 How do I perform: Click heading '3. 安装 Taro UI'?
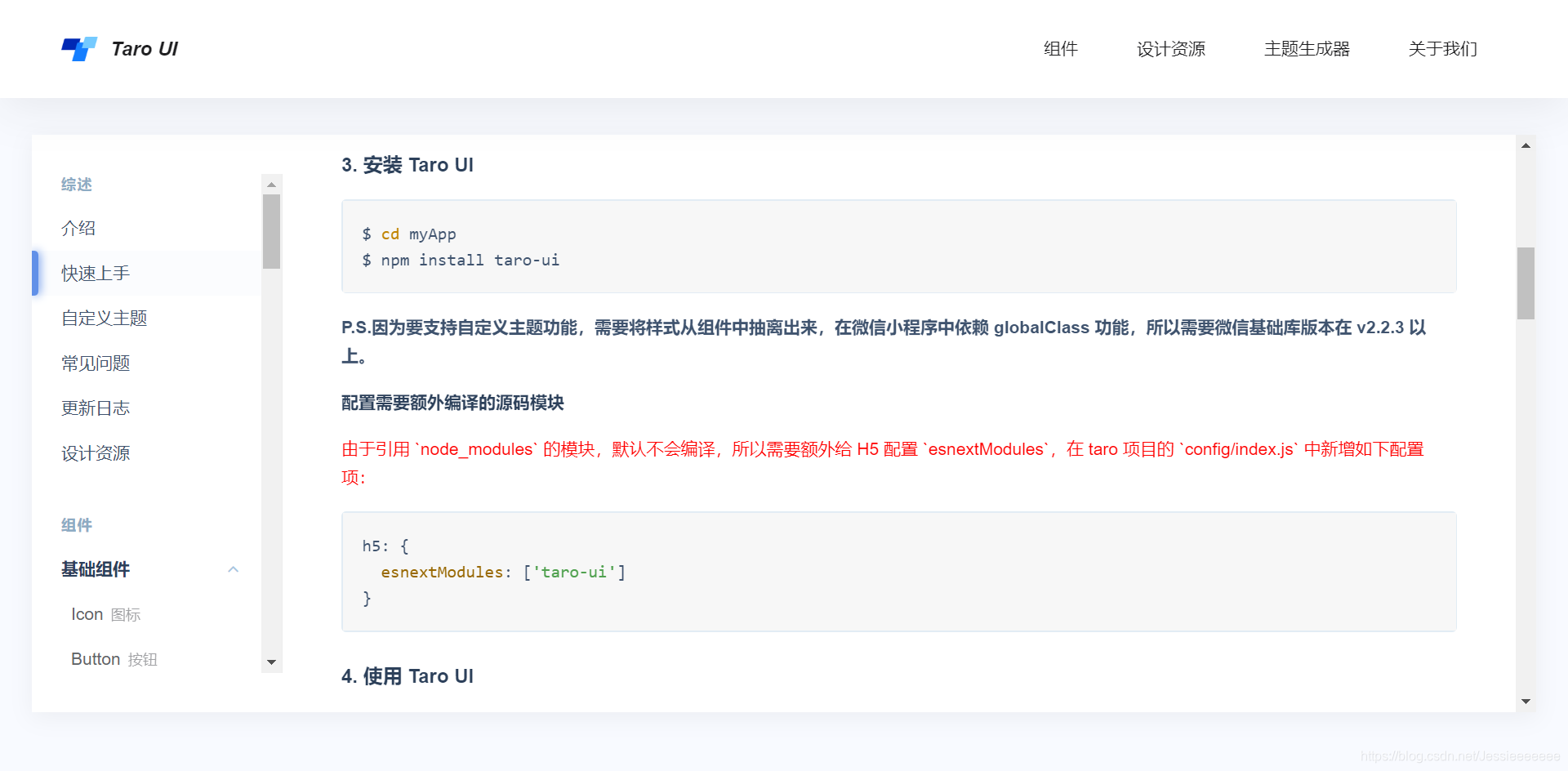point(408,165)
